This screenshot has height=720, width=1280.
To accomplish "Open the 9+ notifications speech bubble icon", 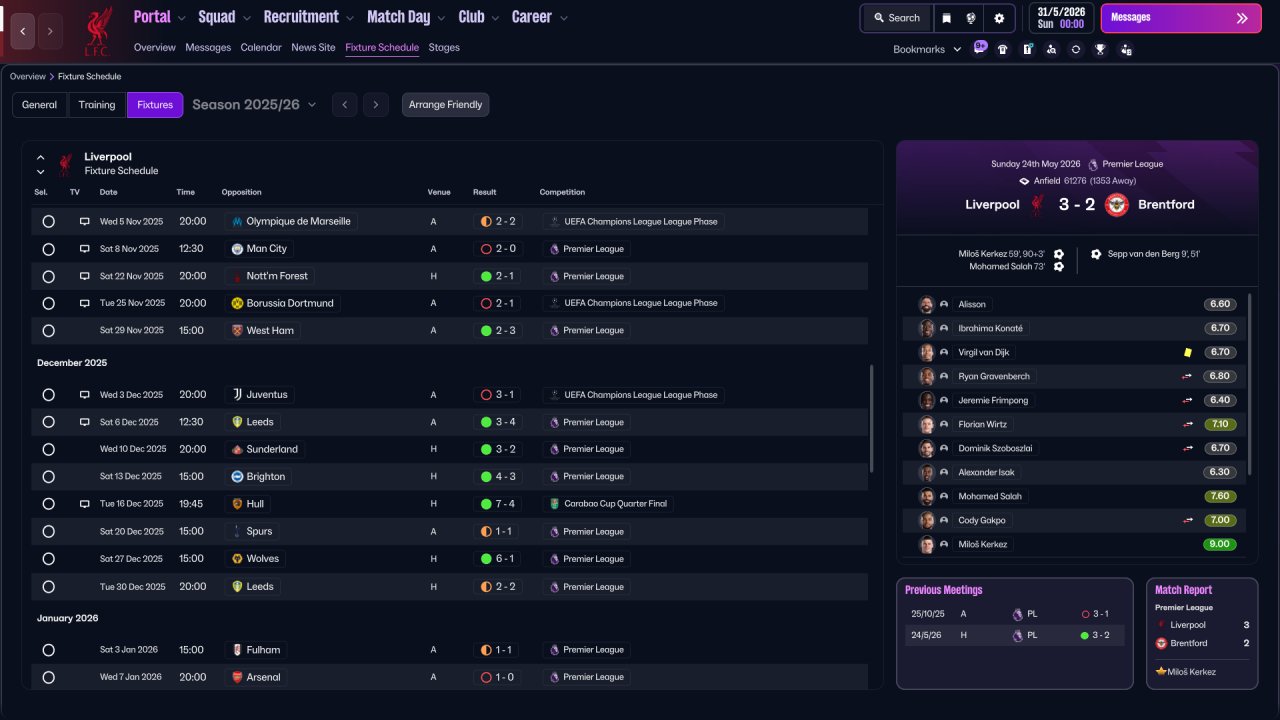I will pyautogui.click(x=980, y=48).
